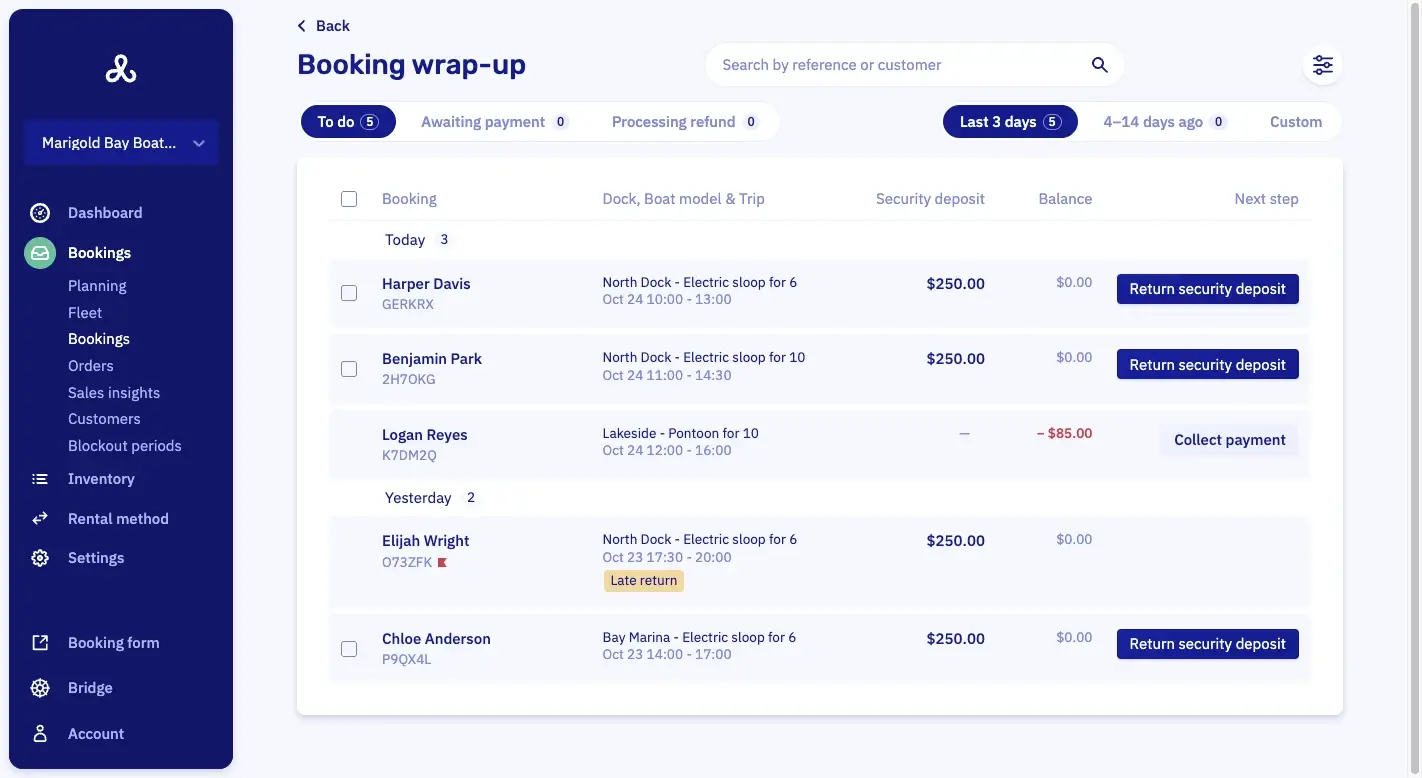Open Orders in the sidebar
This screenshot has height=778, width=1422.
tap(91, 366)
